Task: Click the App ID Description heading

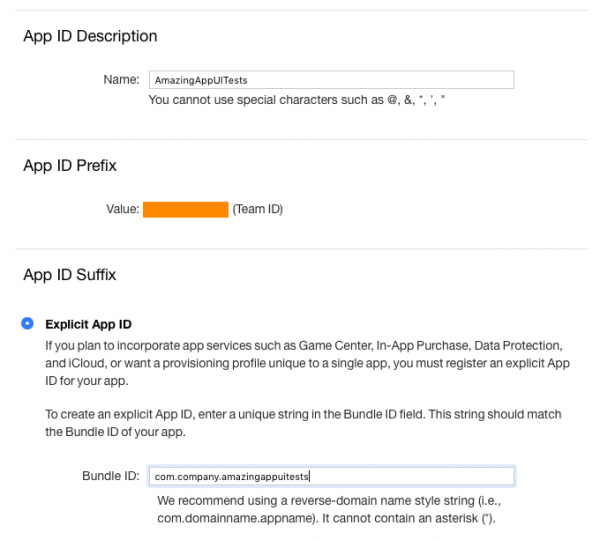Action: click(x=90, y=36)
